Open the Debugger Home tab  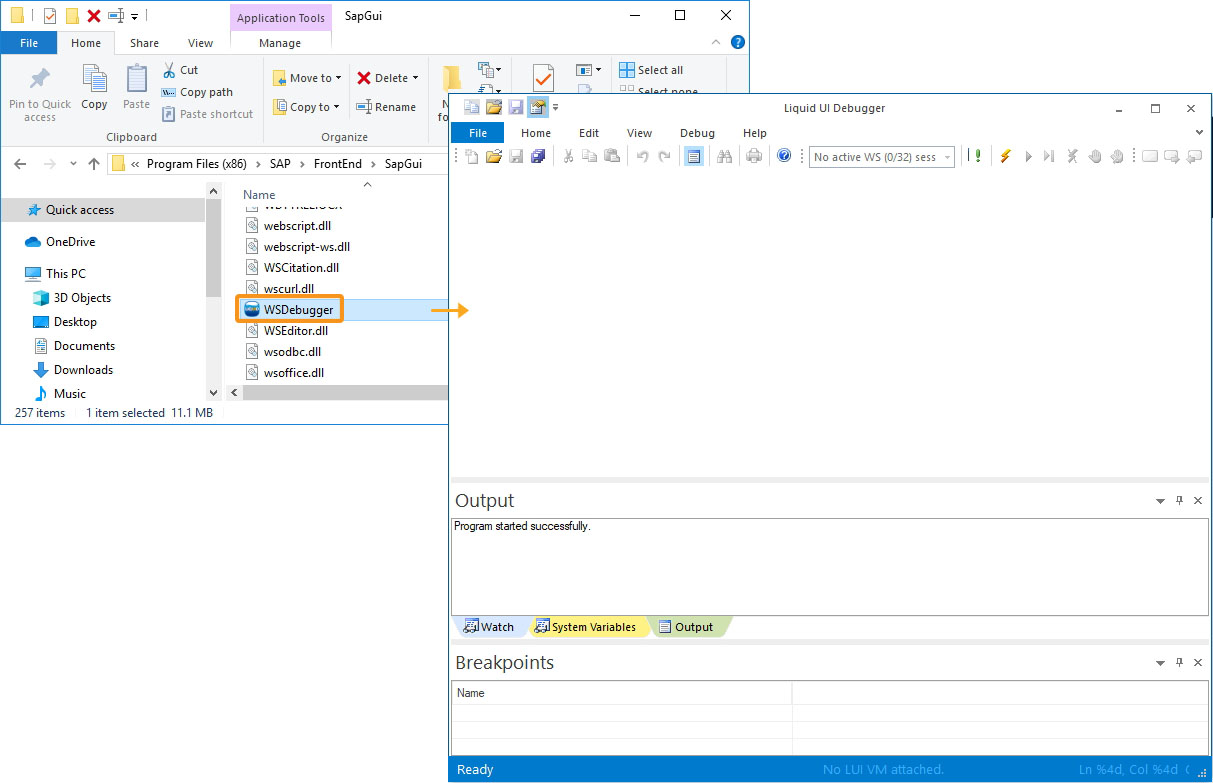pyautogui.click(x=536, y=133)
